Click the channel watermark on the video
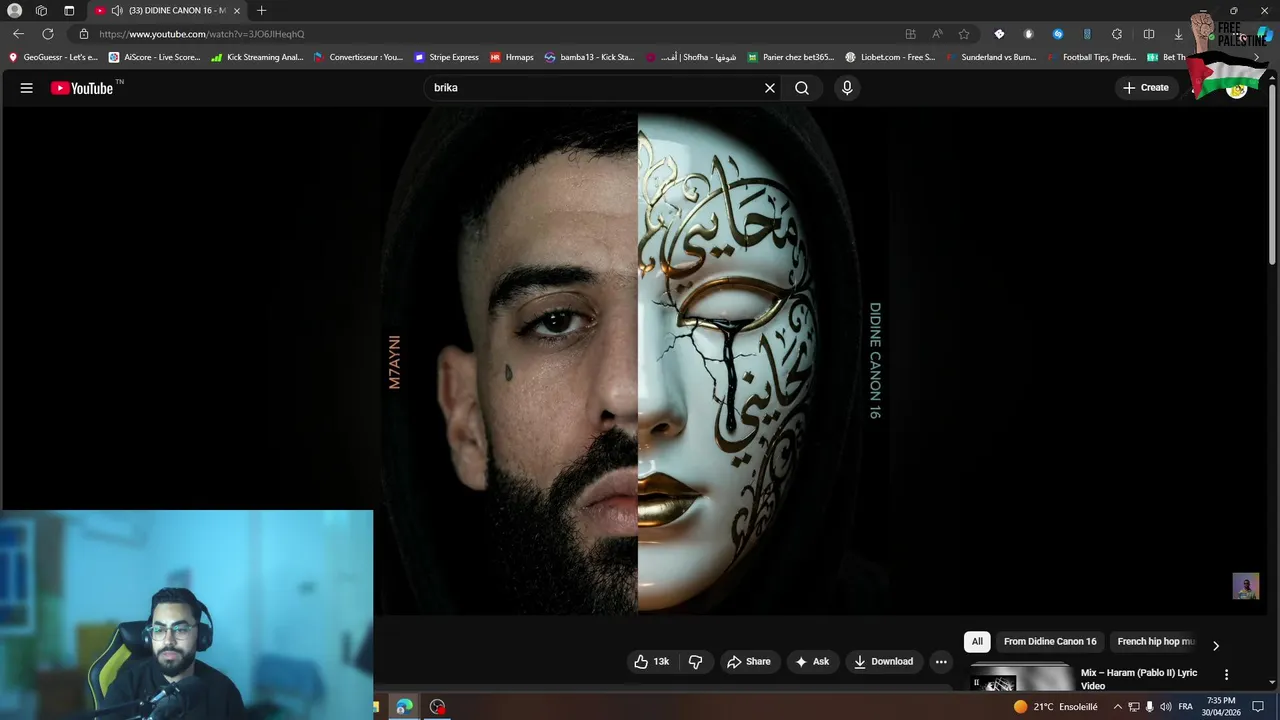Image resolution: width=1280 pixels, height=720 pixels. point(1246,586)
